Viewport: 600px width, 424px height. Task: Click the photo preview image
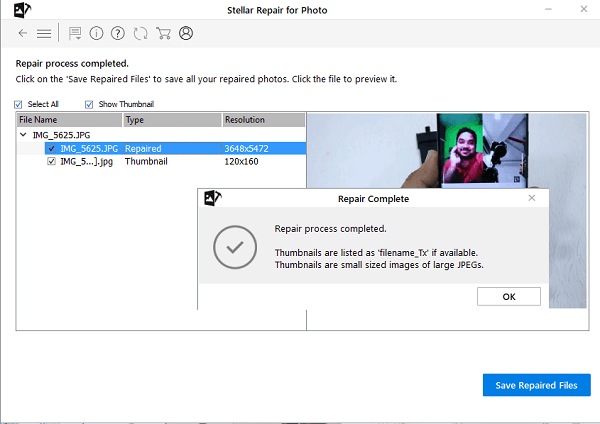tap(446, 150)
